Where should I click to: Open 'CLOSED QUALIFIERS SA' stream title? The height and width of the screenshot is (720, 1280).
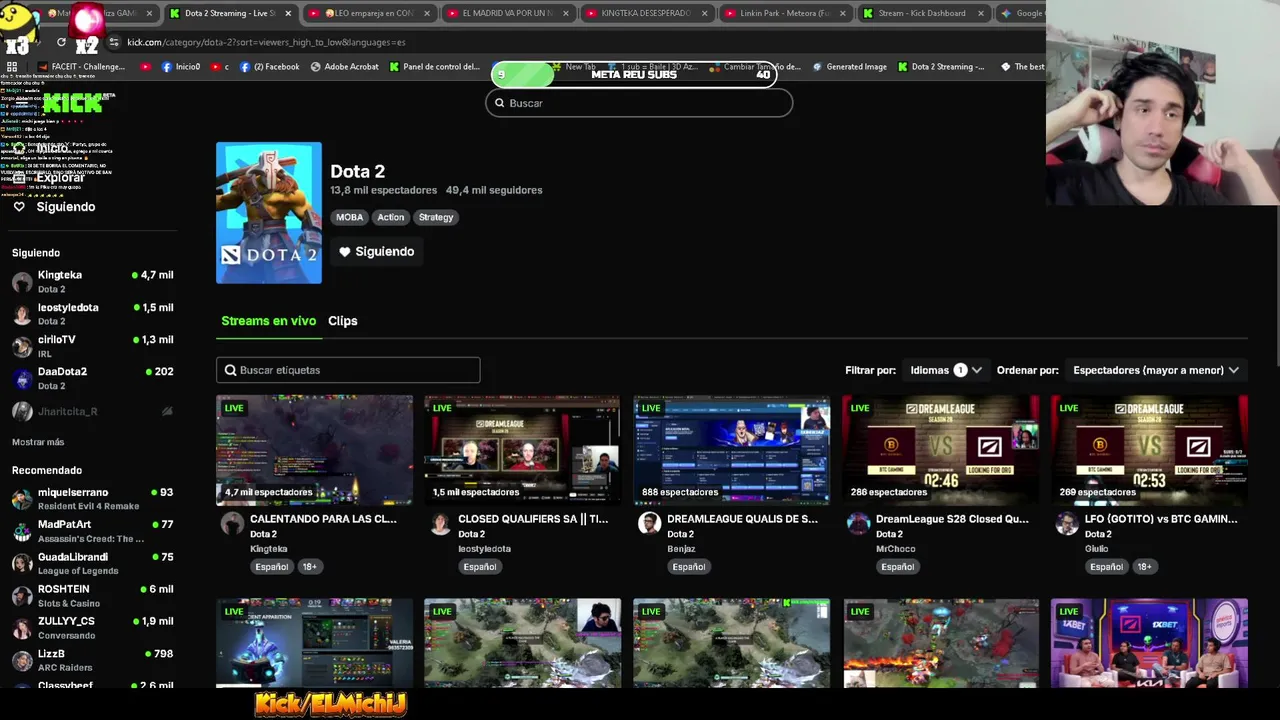pos(533,519)
